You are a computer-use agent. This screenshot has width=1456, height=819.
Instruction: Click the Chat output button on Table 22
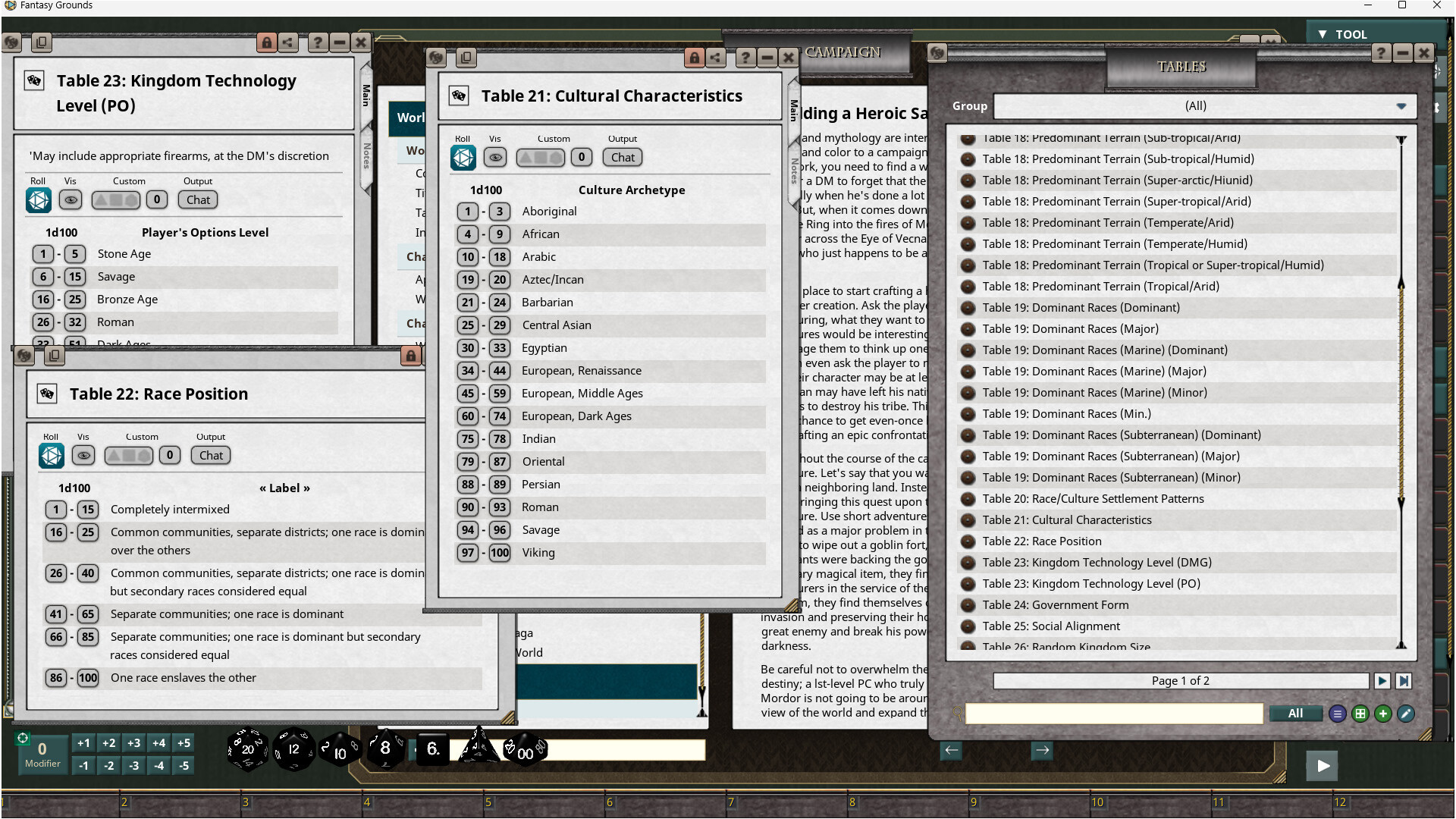[210, 455]
